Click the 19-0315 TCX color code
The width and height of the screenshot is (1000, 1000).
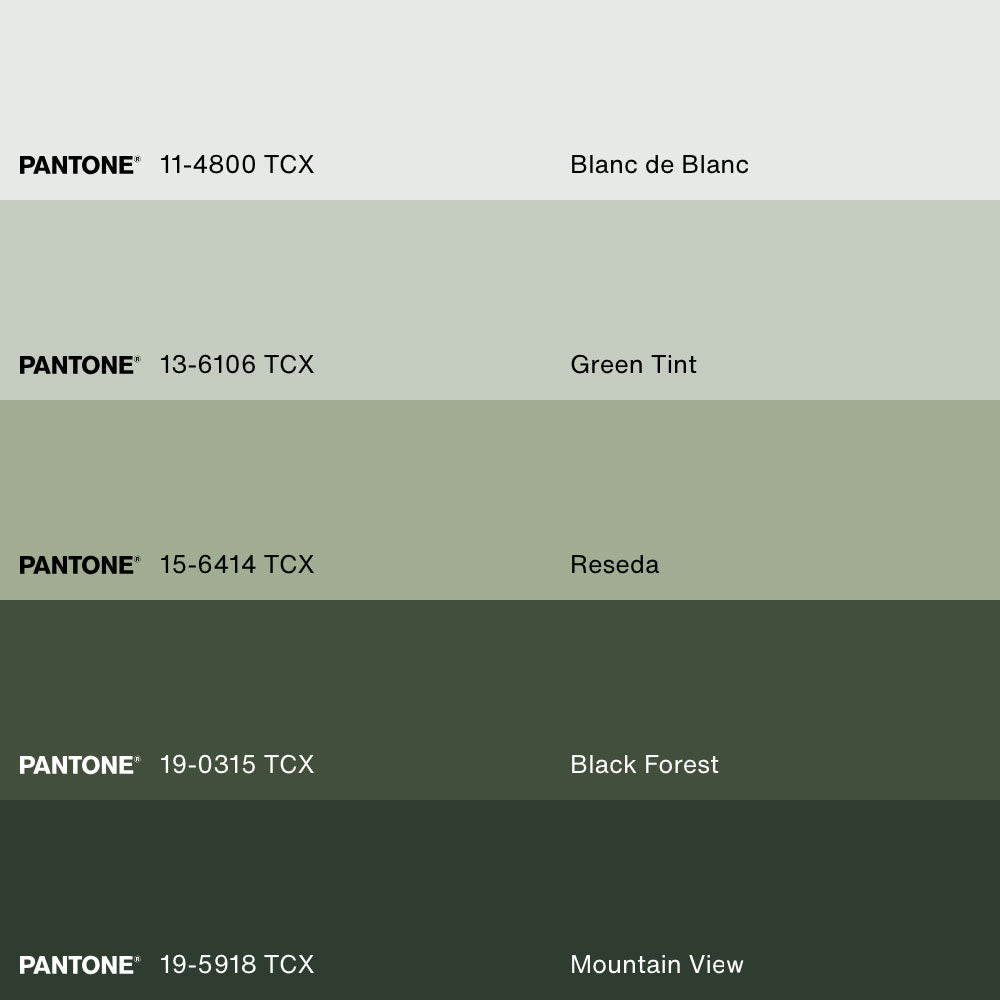click(237, 765)
